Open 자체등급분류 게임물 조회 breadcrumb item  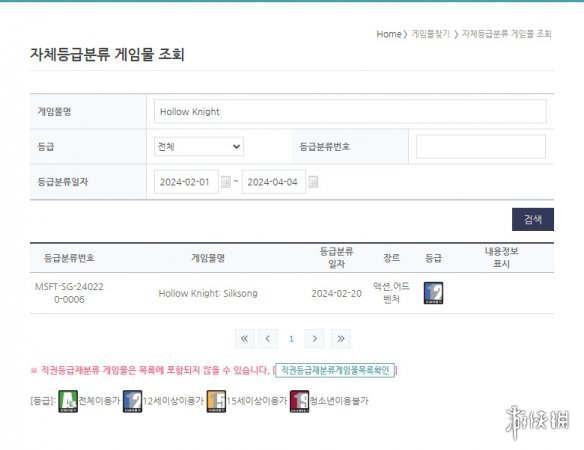[x=507, y=34]
